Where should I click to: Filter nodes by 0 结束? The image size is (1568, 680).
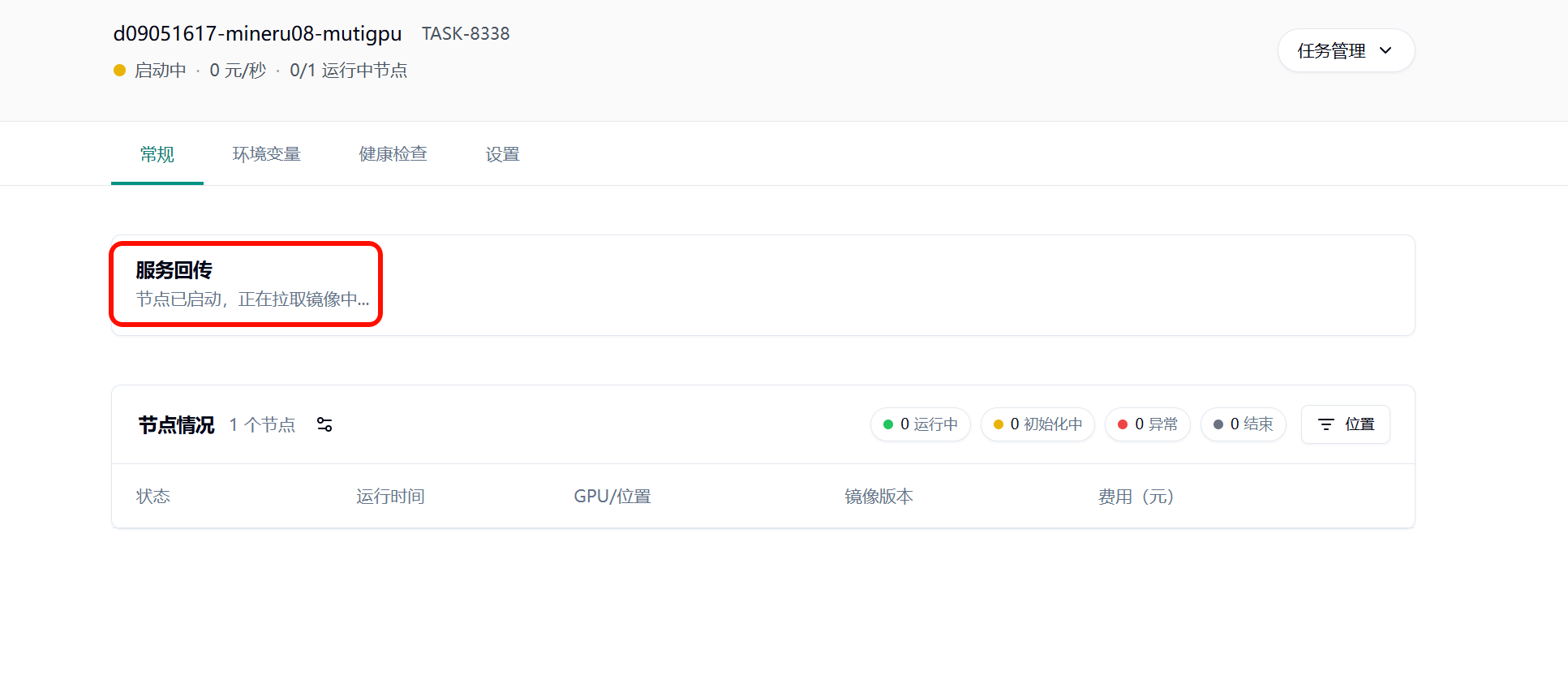[x=1243, y=424]
